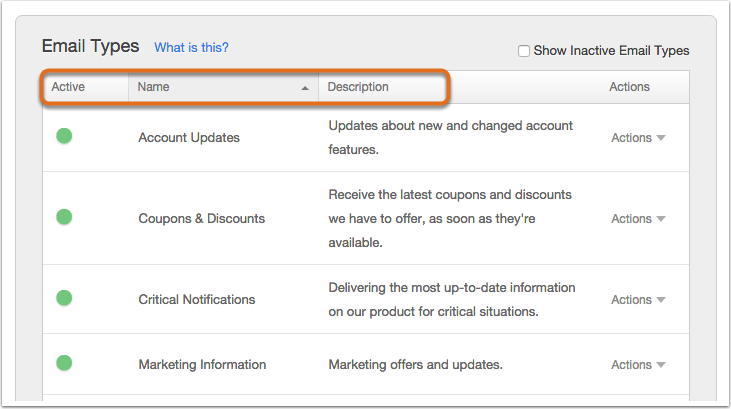Select the Coupons & Discounts name
Image resolution: width=731 pixels, height=409 pixels.
tap(201, 218)
